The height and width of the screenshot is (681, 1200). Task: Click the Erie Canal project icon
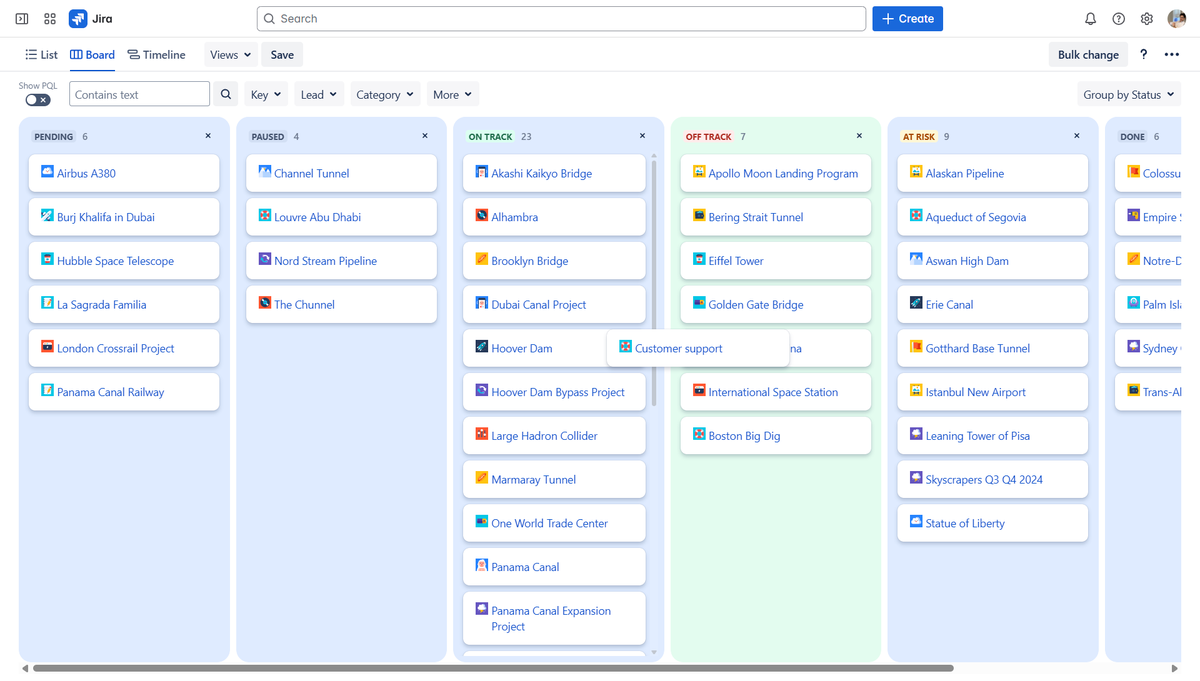point(916,303)
